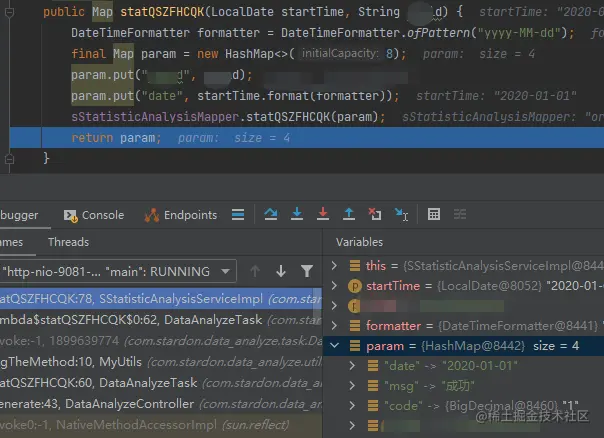Image resolution: width=604 pixels, height=438 pixels.
Task: Expand the blurred variable below startTime
Action: [x=334, y=305]
